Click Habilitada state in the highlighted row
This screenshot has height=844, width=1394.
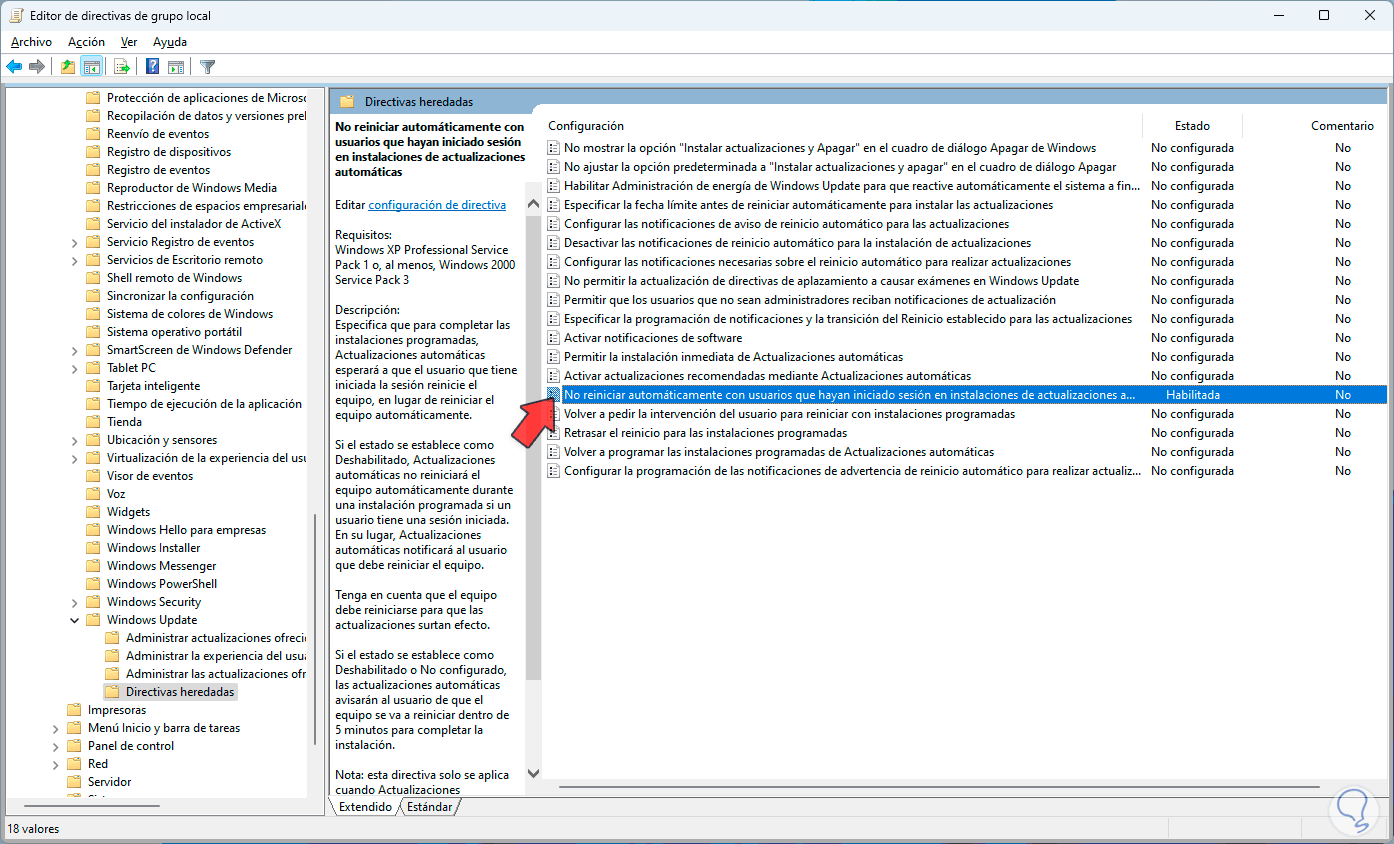[x=1192, y=395]
